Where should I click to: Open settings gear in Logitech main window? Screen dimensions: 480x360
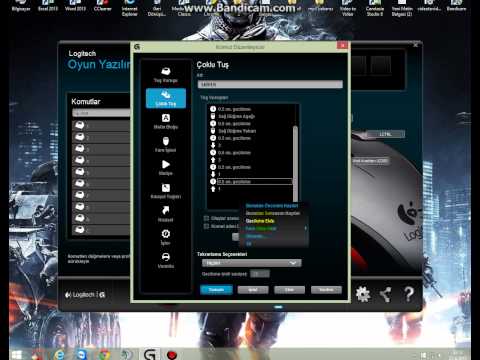pyautogui.click(x=363, y=294)
